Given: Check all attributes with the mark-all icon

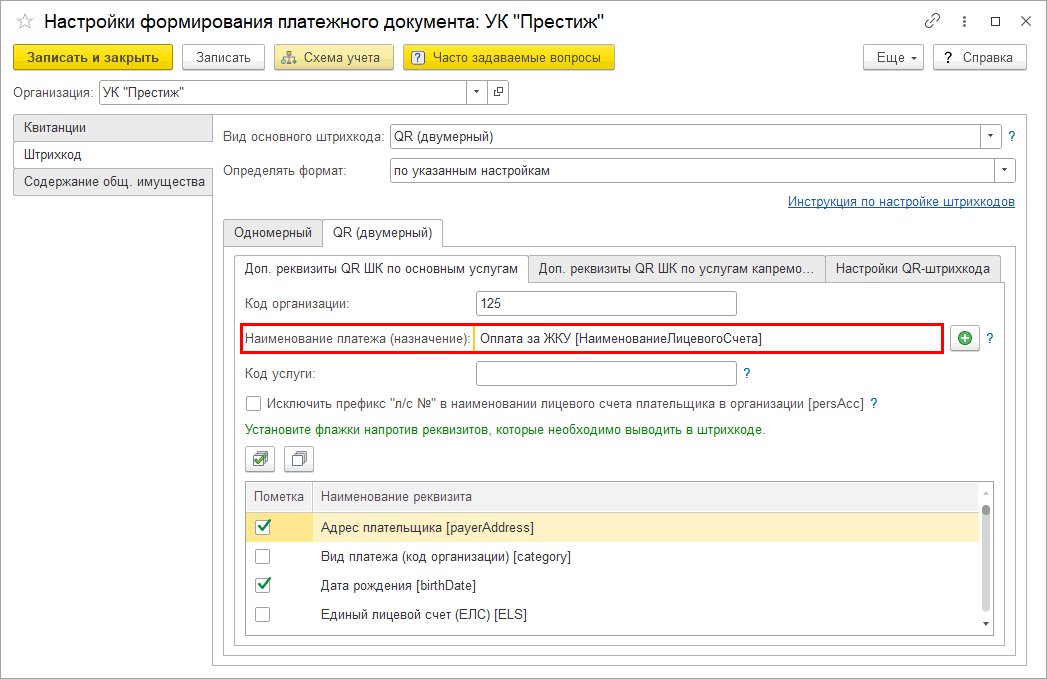Looking at the screenshot, I should pyautogui.click(x=260, y=459).
